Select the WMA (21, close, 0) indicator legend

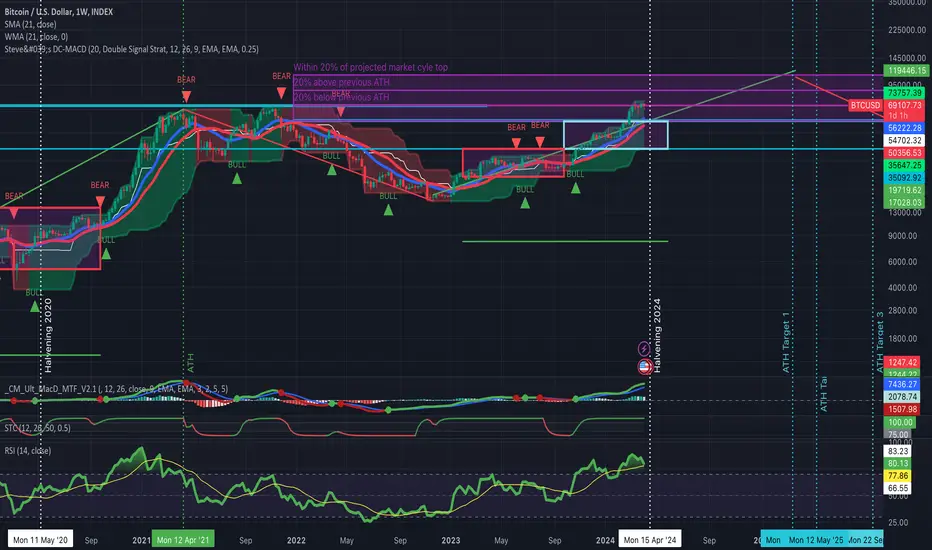coord(36,37)
